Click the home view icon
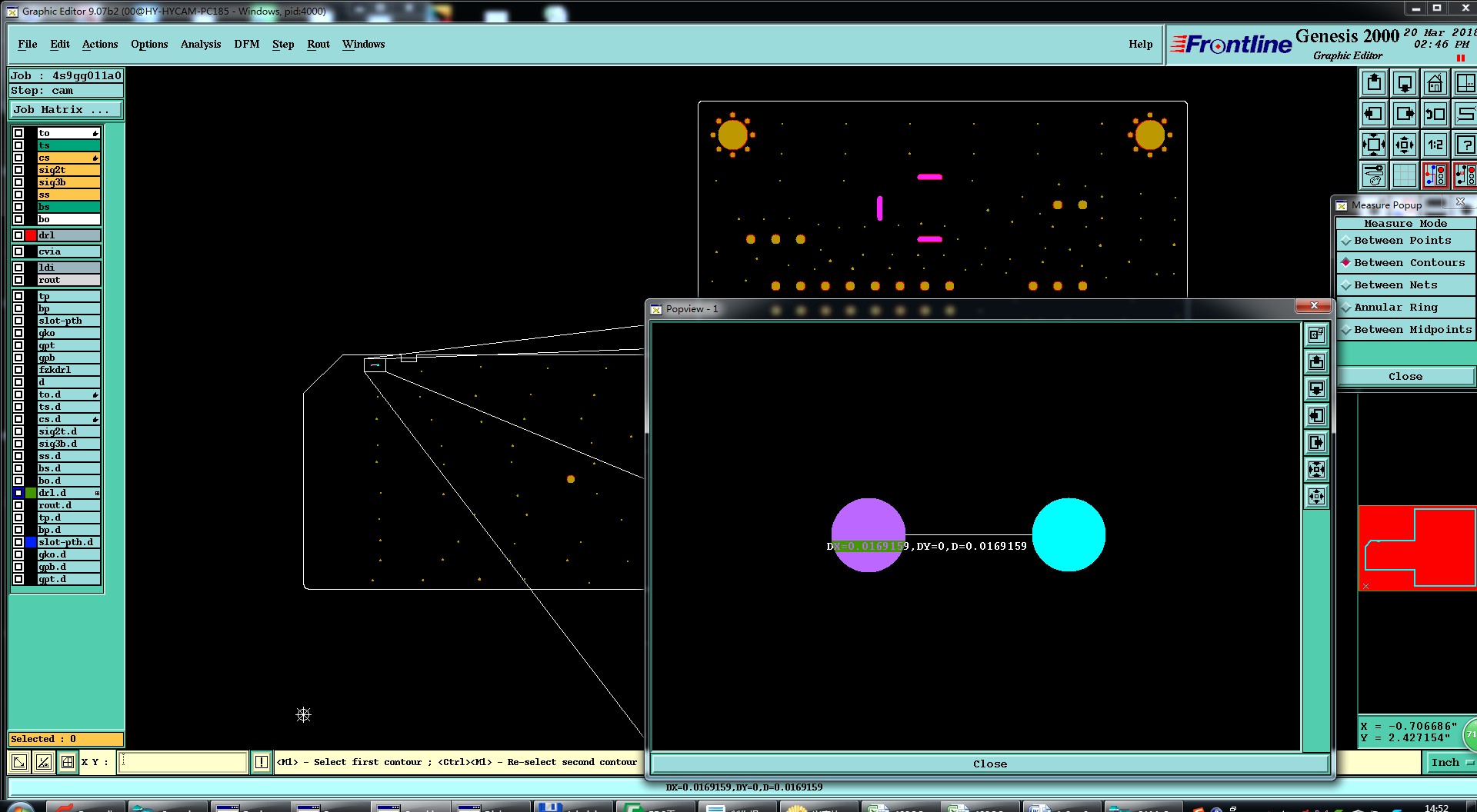This screenshot has width=1477, height=812. click(x=1435, y=83)
